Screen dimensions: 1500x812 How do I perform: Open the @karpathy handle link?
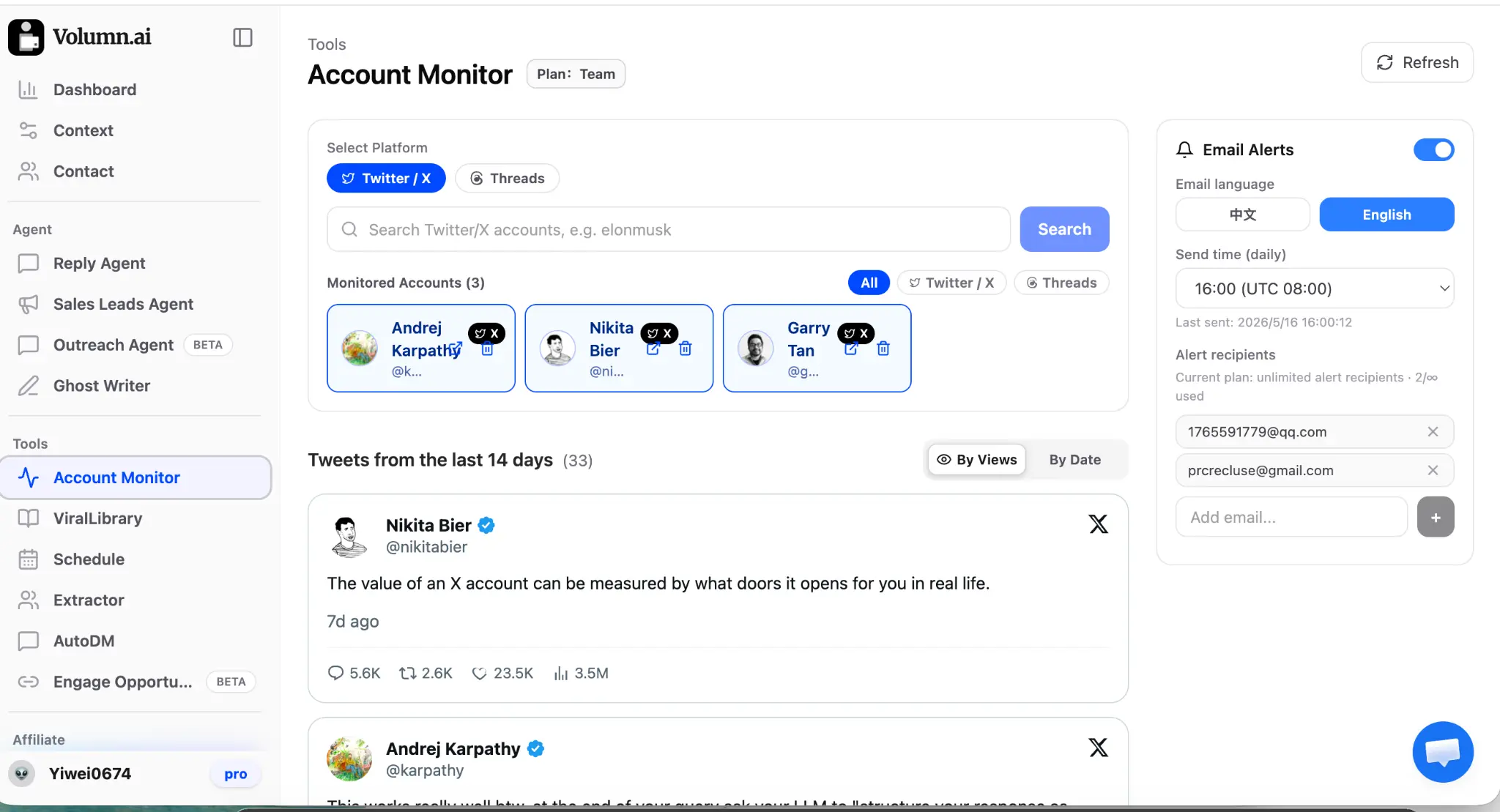coord(425,770)
